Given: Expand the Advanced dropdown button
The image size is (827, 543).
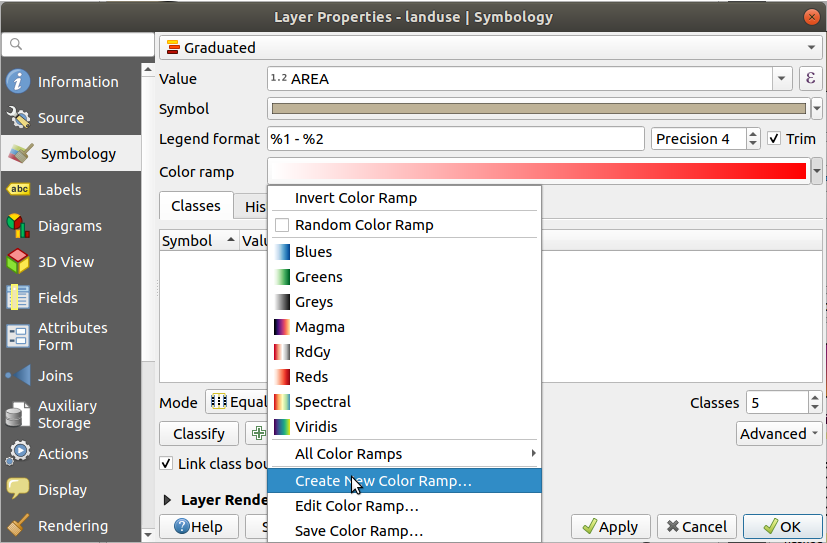Looking at the screenshot, I should click(x=779, y=433).
